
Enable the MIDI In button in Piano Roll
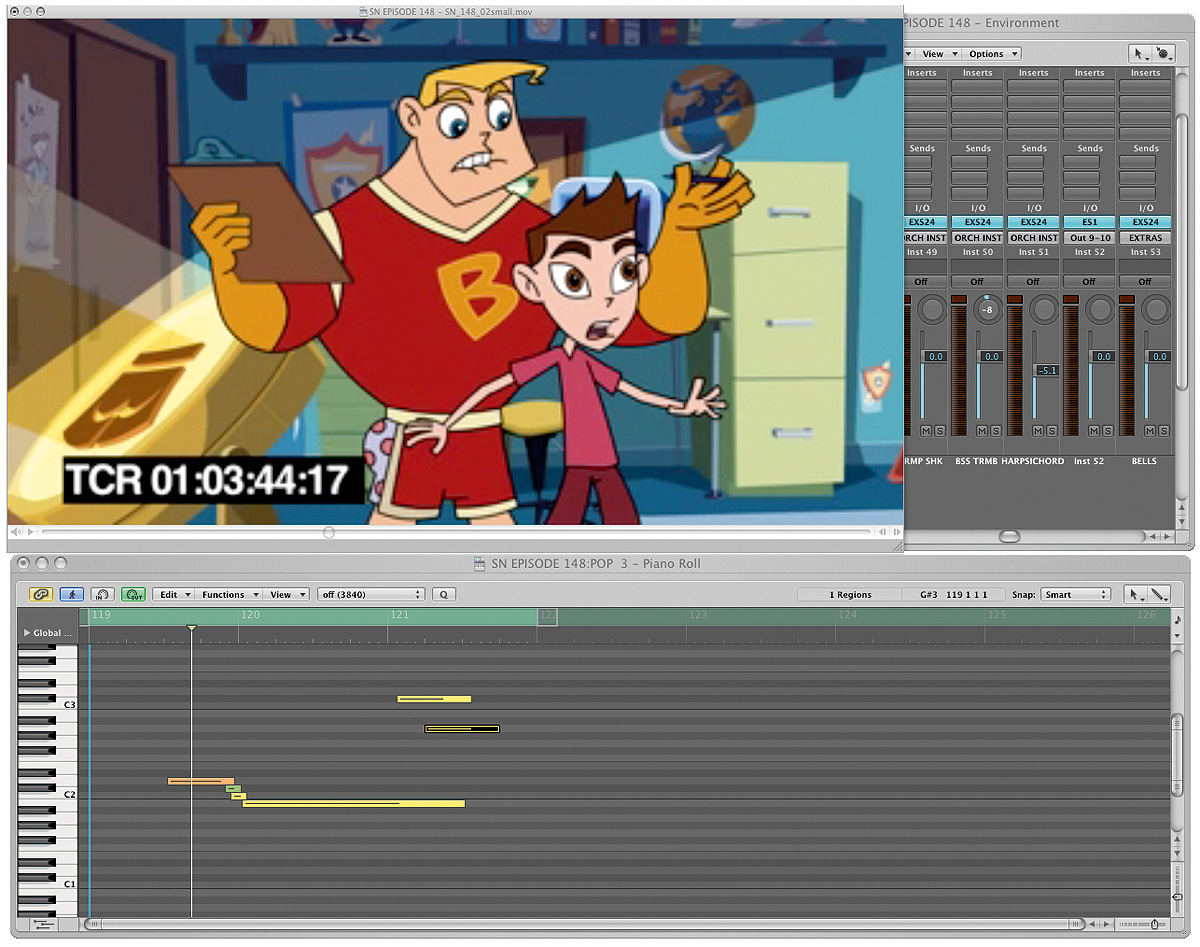coord(103,594)
